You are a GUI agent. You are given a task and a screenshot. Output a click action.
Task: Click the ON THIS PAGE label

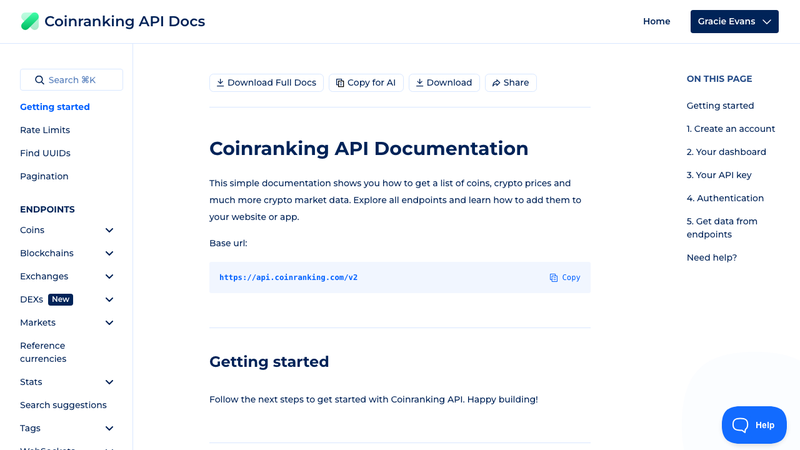pyautogui.click(x=719, y=79)
